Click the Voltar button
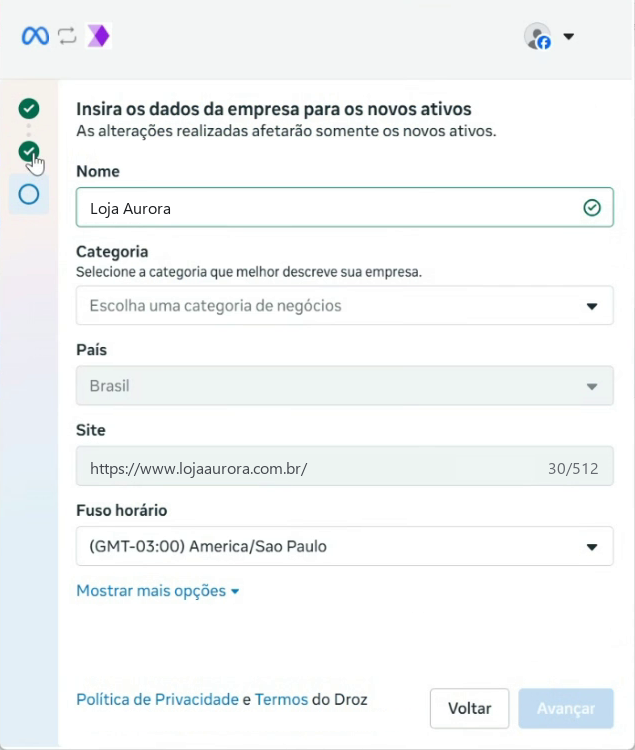Viewport: 635px width, 750px height. [470, 708]
